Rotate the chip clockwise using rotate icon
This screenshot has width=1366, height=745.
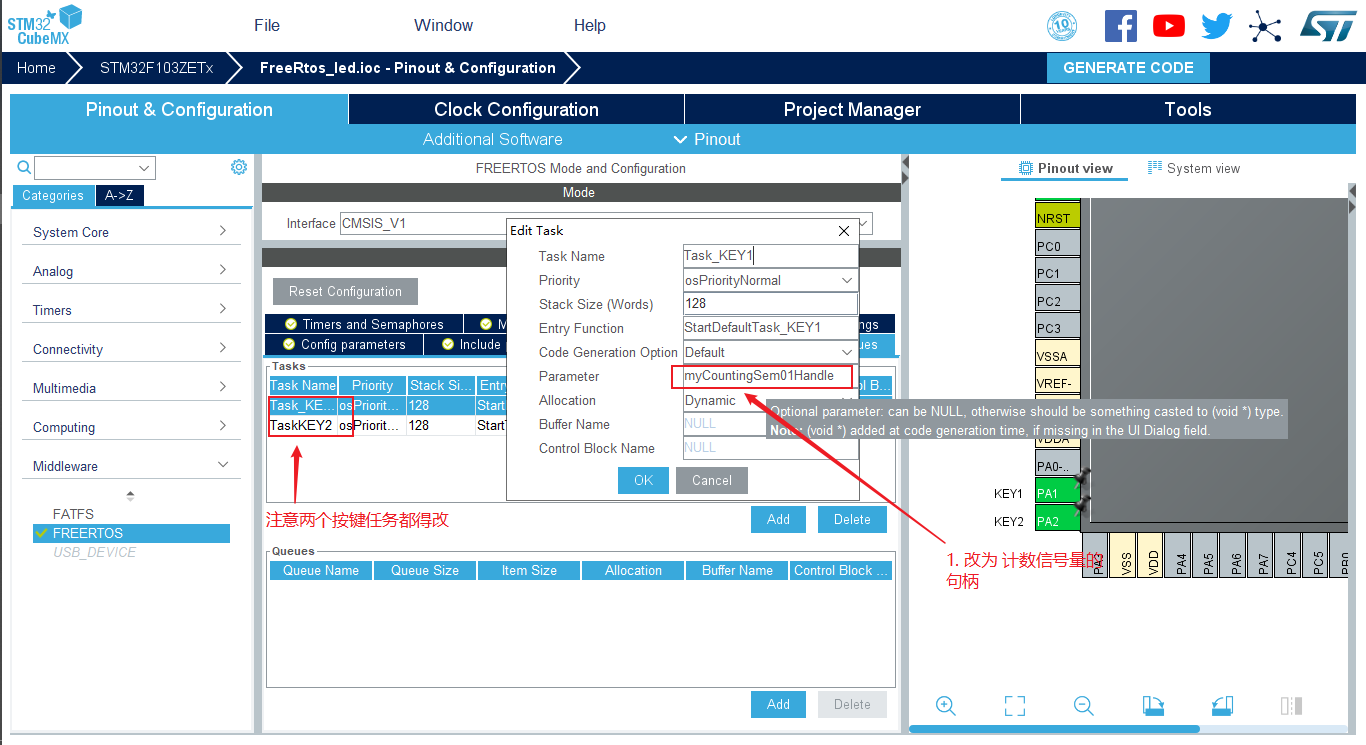point(1152,705)
